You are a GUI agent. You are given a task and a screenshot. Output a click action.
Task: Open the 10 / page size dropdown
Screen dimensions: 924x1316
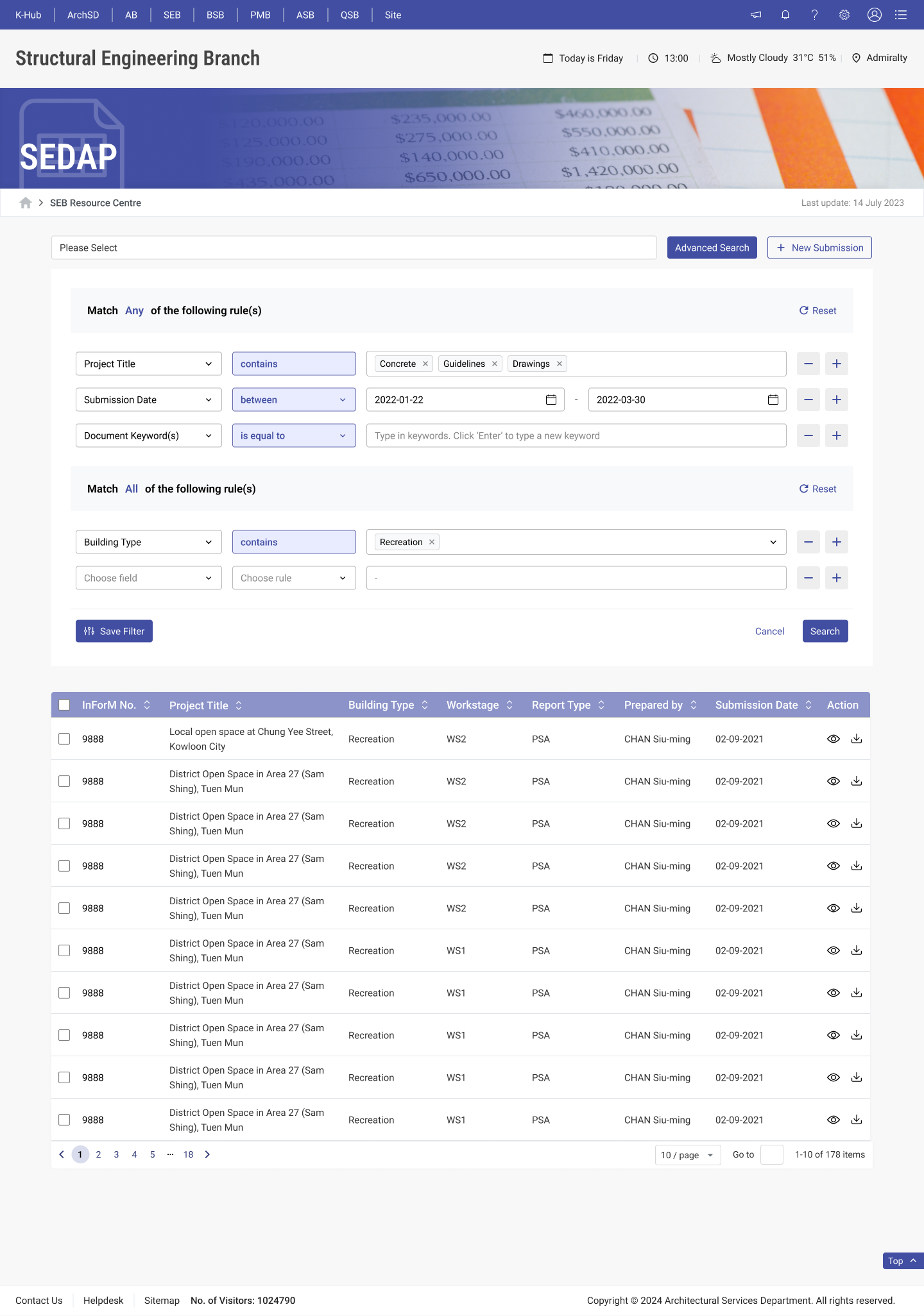(687, 1155)
